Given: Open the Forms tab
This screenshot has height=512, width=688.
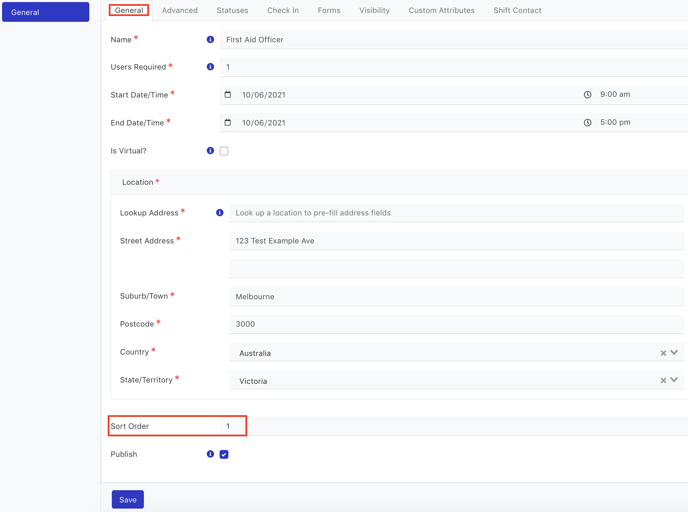Looking at the screenshot, I should click(x=329, y=10).
